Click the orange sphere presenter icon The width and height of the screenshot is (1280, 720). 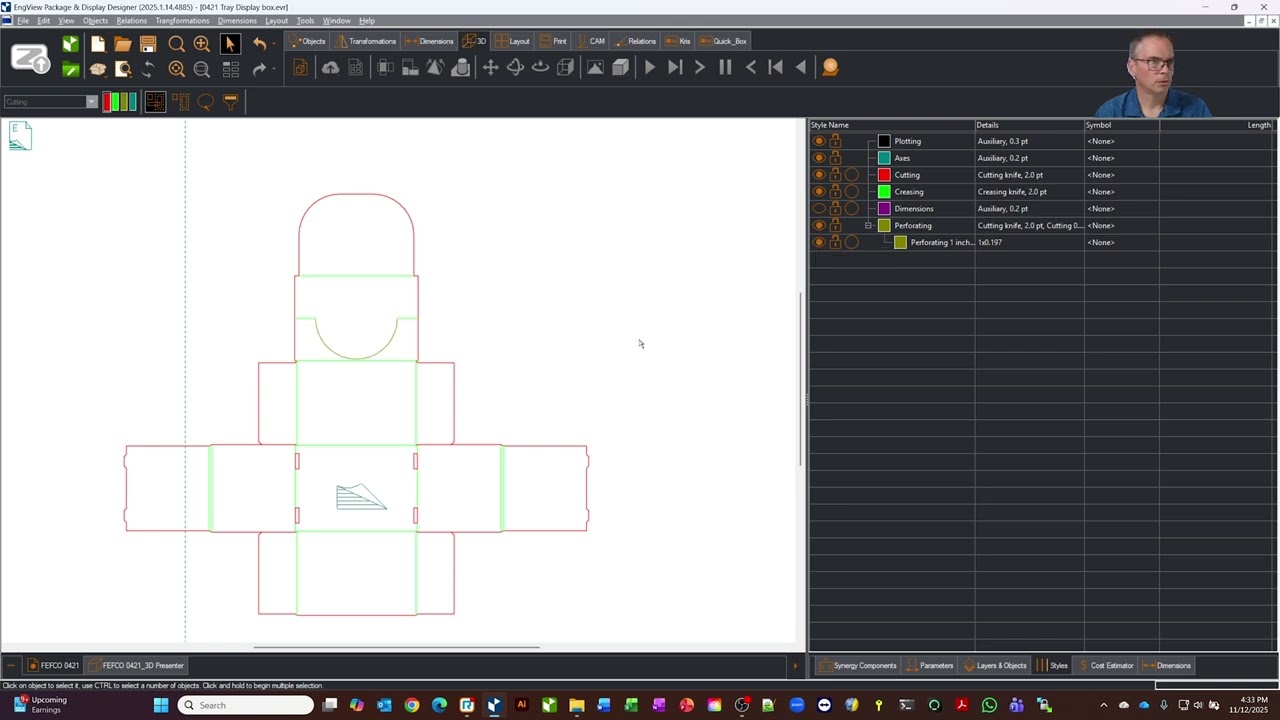coord(830,68)
